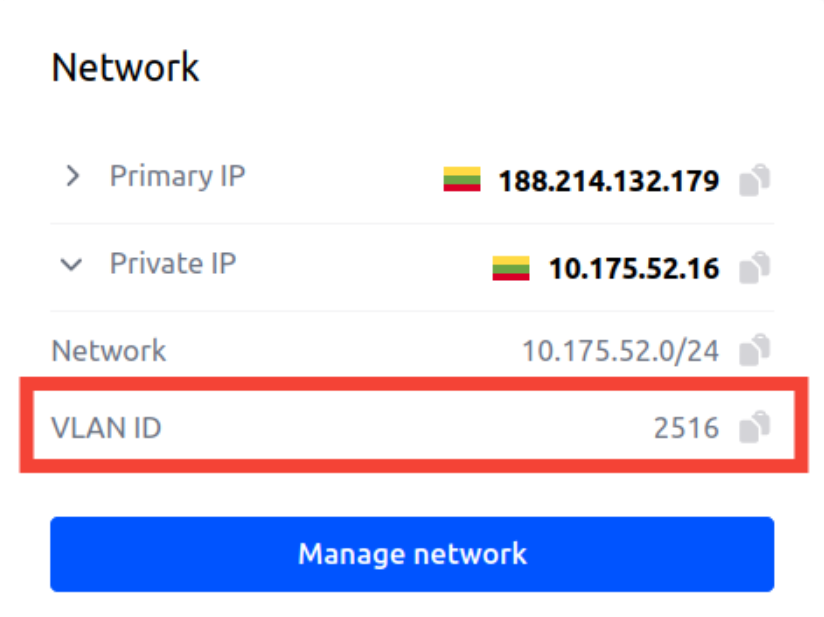Select the 188.214.132.179 address text
This screenshot has width=824, height=617.
tap(608, 181)
